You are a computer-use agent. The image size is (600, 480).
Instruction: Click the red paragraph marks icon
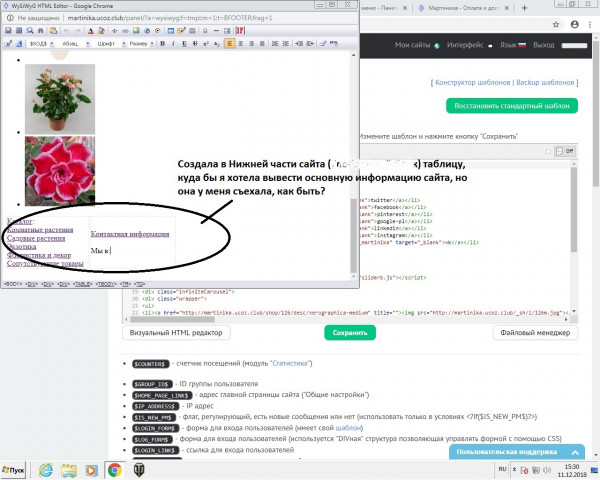coord(240,31)
